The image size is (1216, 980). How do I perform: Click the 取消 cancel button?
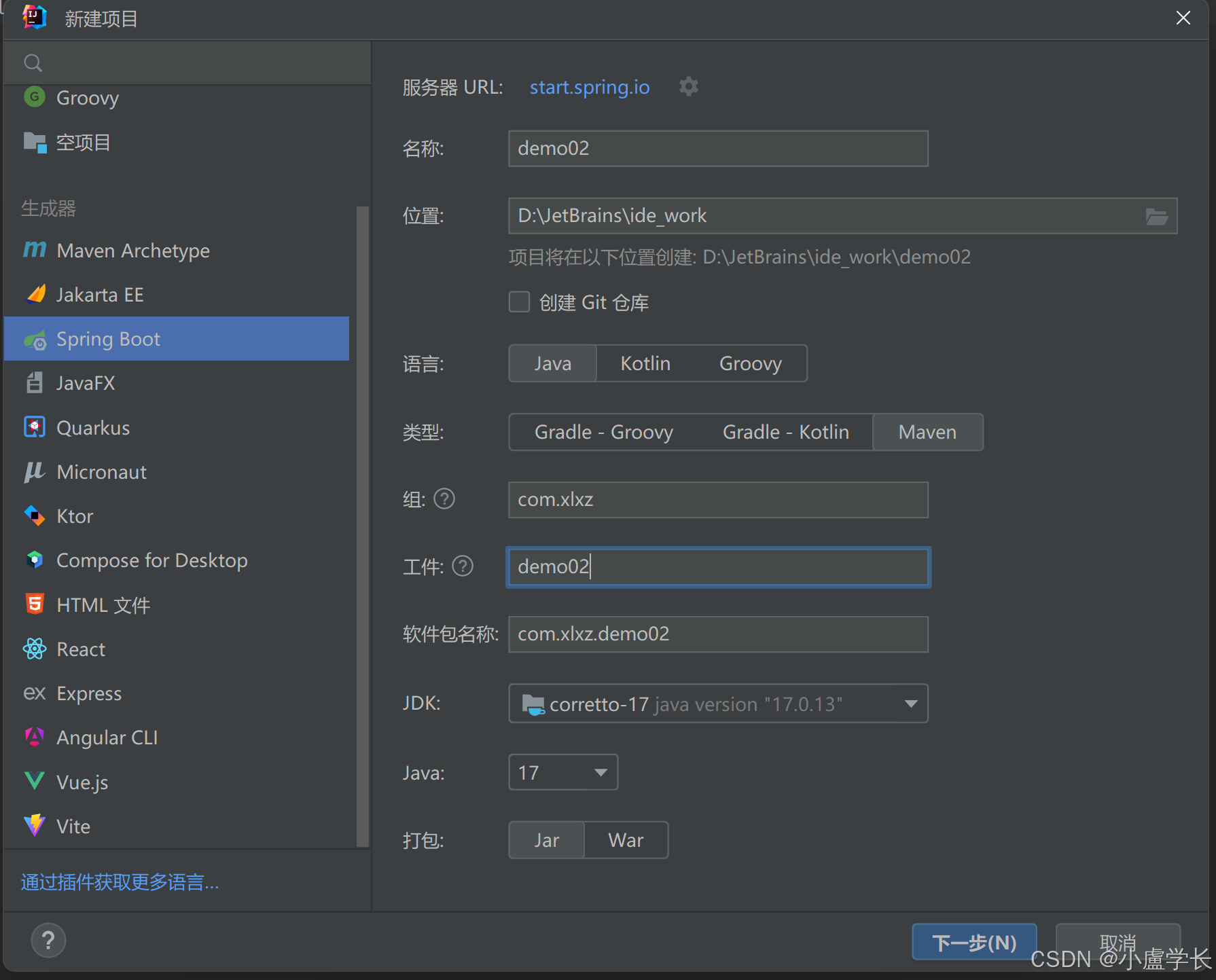pos(1117,942)
